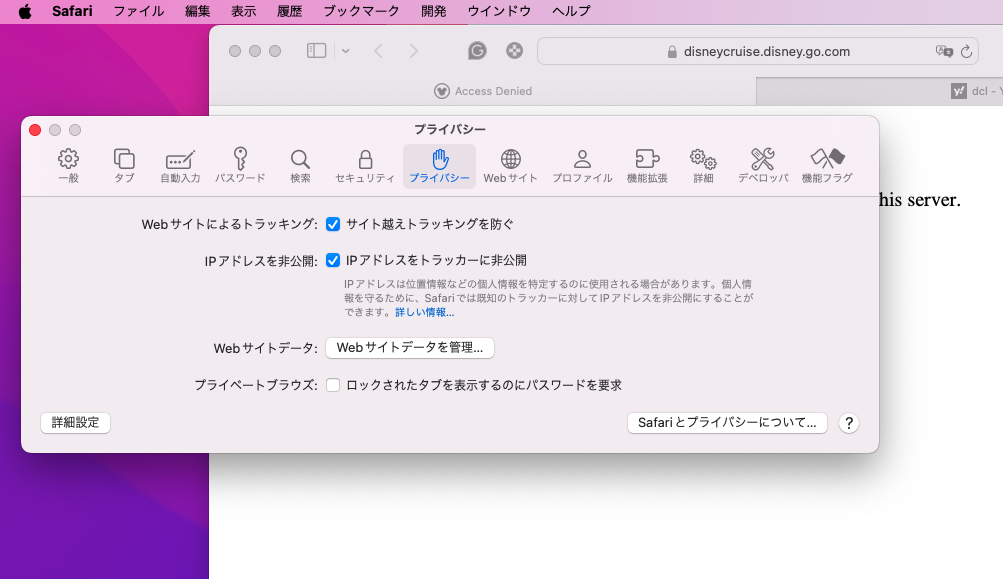1003x579 pixels.
Task: Click the Webサイトデータを管理 button
Action: pos(410,348)
